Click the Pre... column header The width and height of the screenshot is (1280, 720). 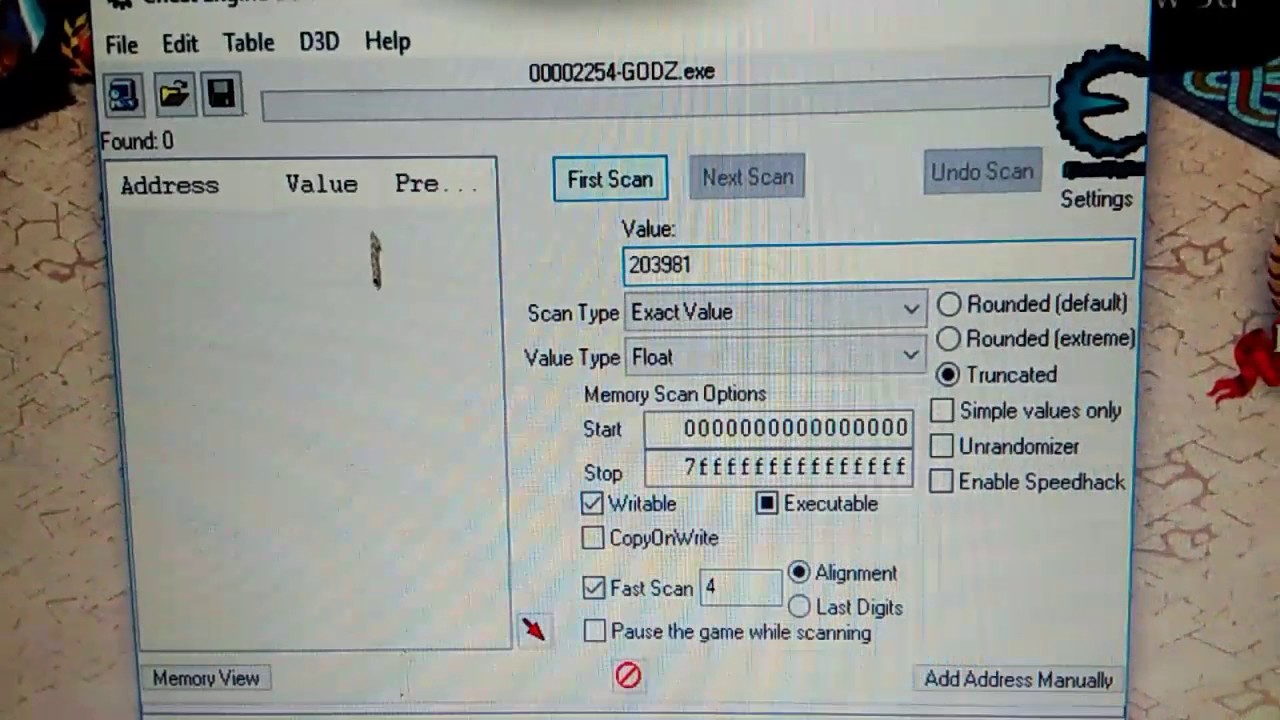click(435, 184)
